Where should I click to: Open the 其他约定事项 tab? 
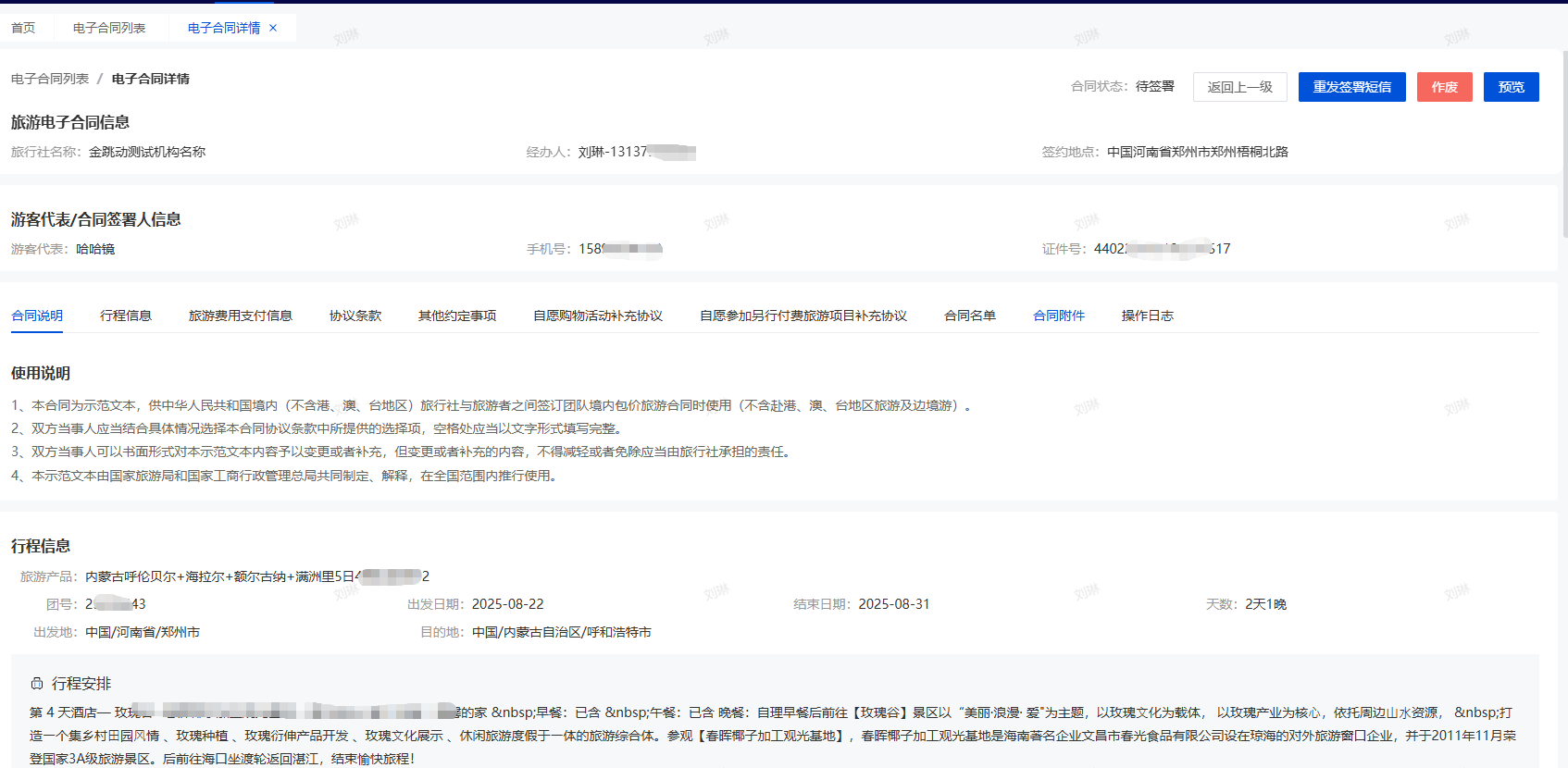click(457, 316)
